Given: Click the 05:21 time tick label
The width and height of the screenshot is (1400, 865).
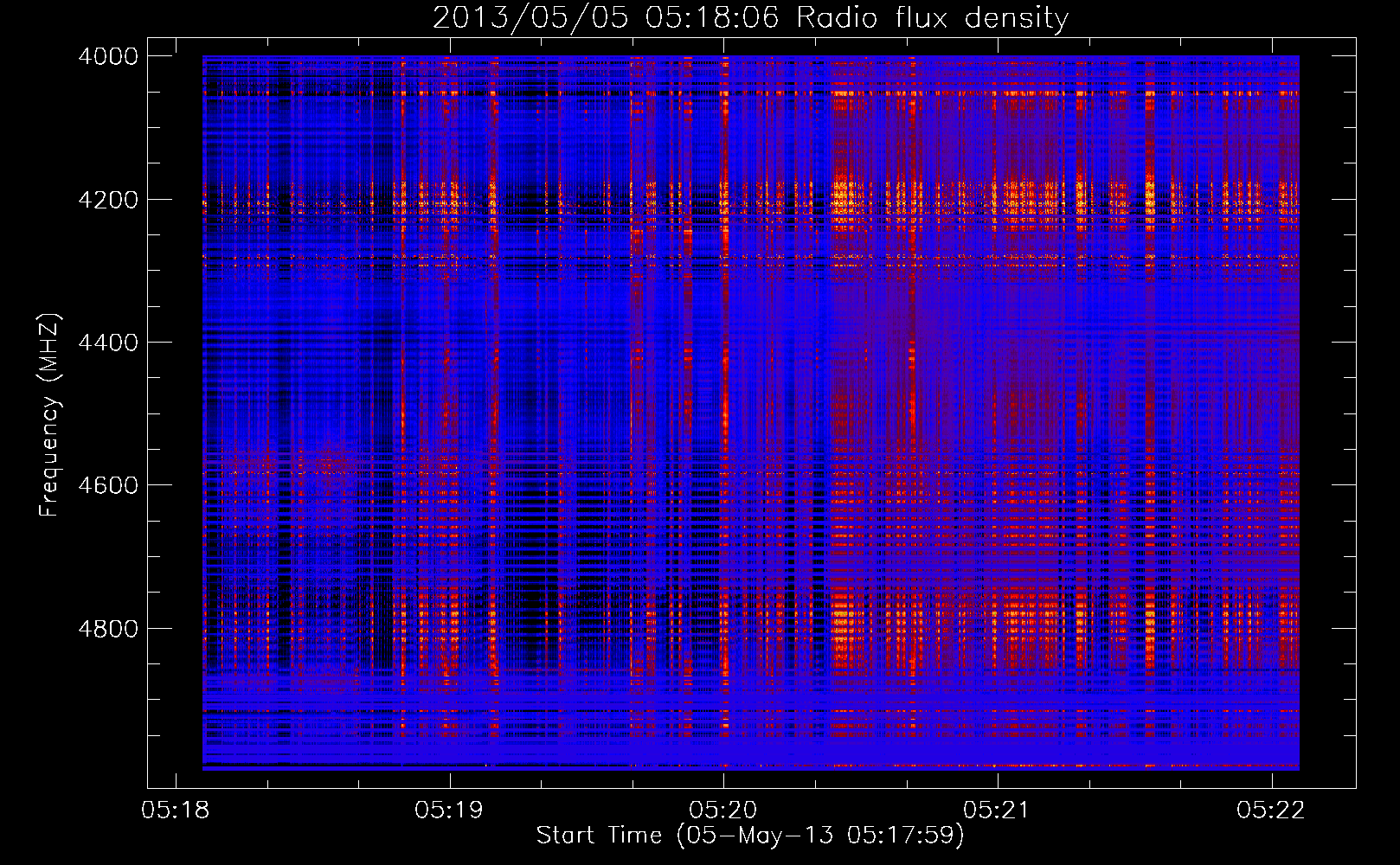Looking at the screenshot, I should click(998, 811).
